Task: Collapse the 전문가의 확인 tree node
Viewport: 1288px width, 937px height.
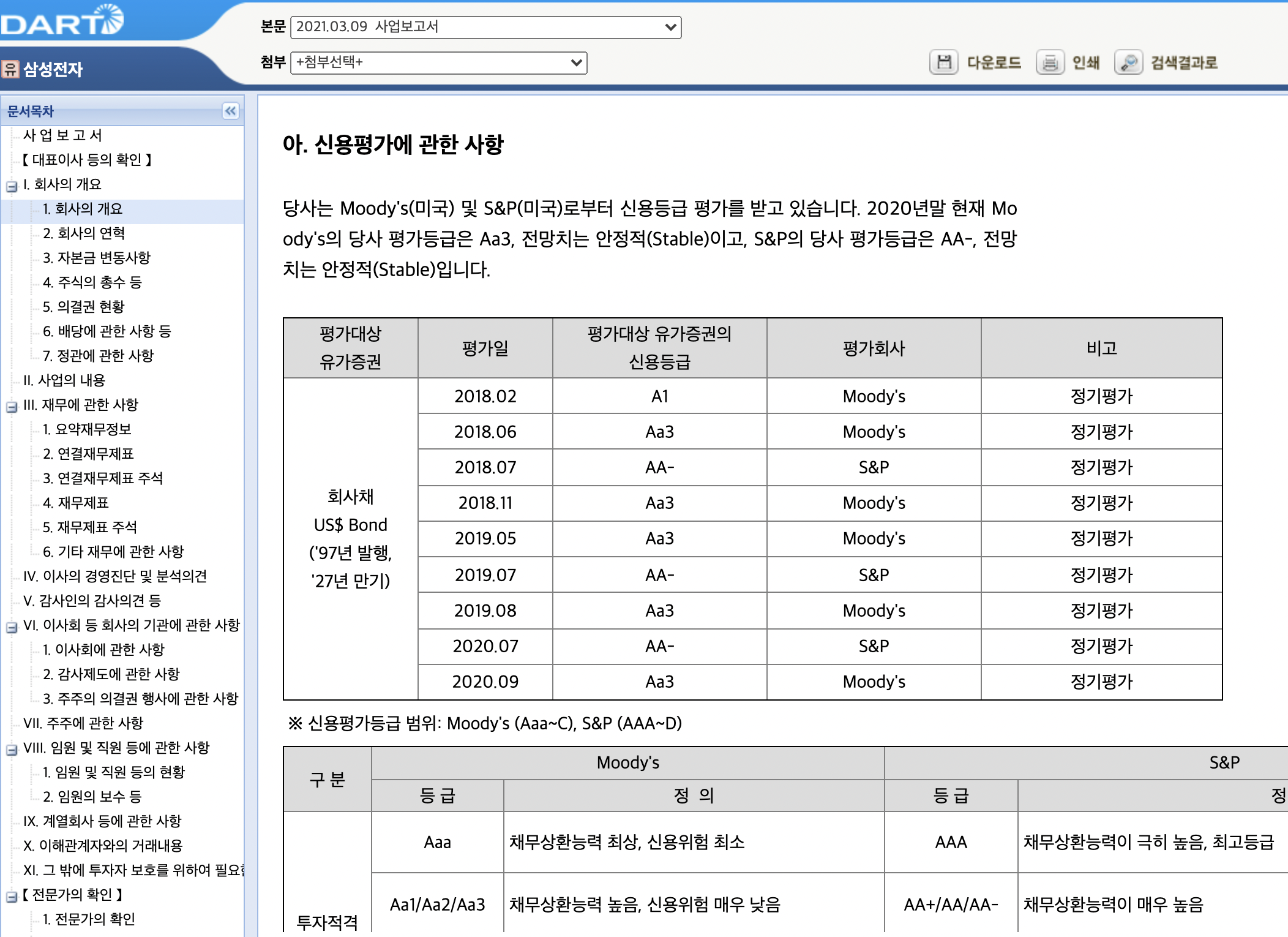Action: point(11,897)
